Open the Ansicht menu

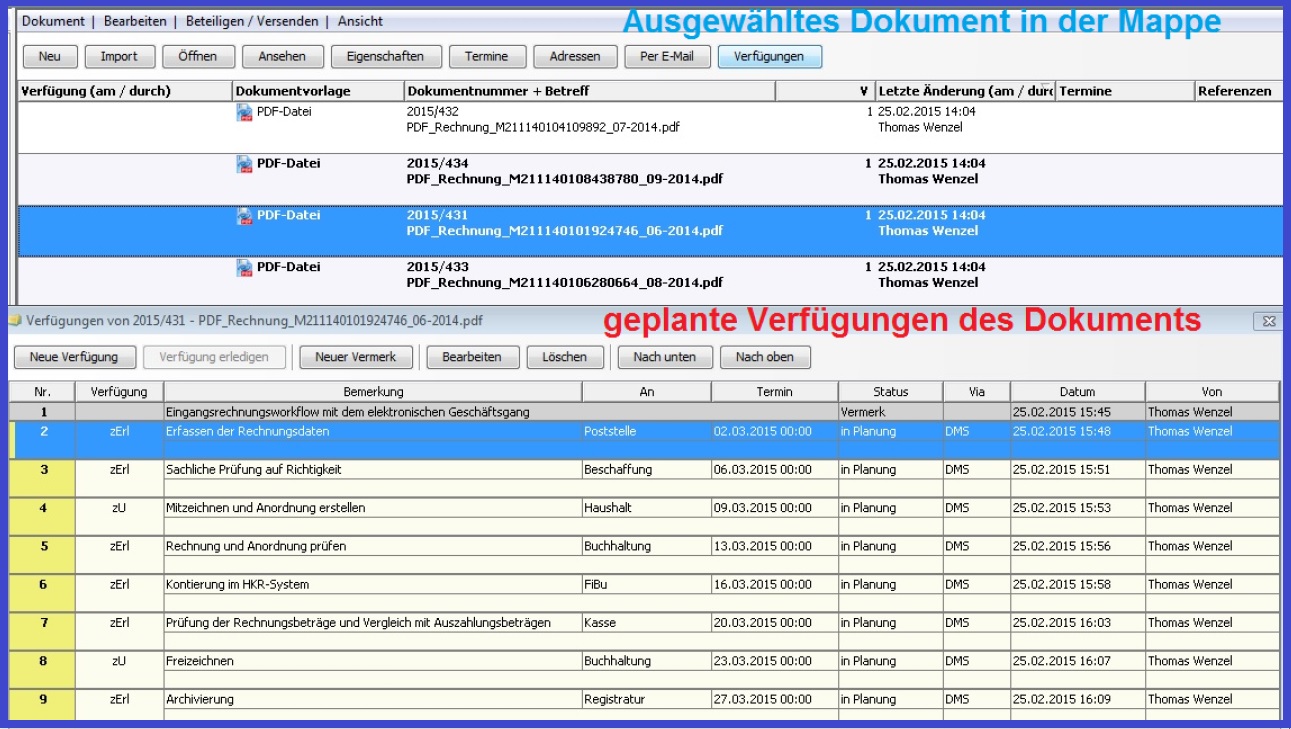point(360,21)
